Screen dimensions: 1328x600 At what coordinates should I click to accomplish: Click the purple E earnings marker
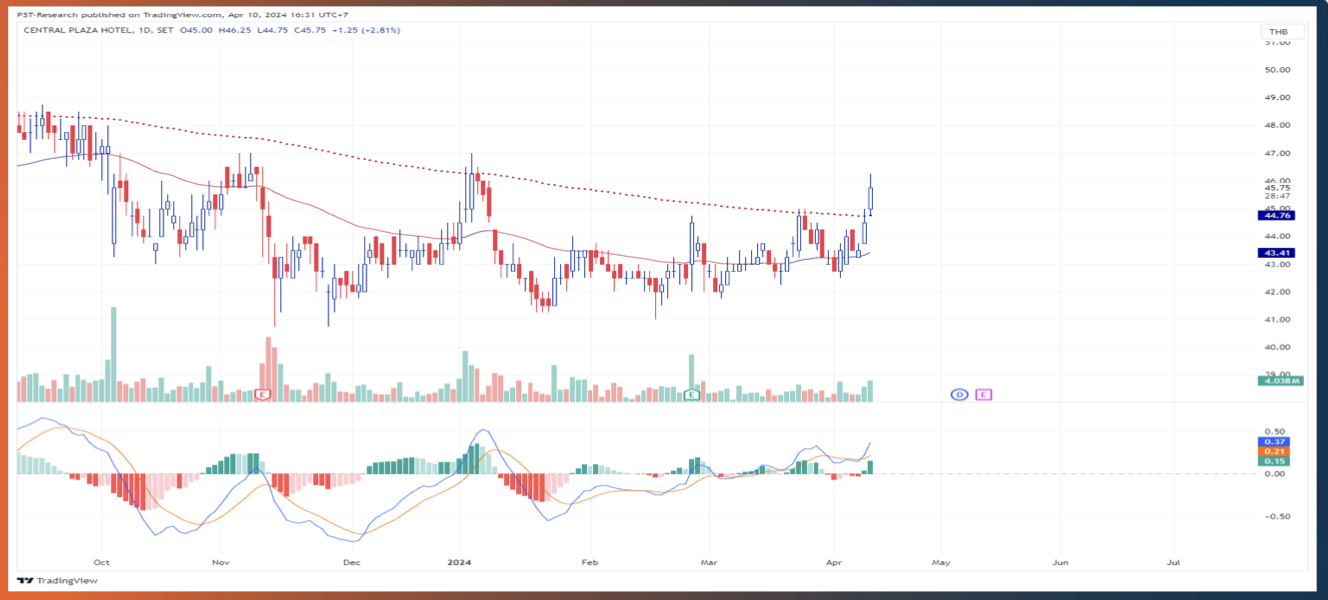coord(984,395)
